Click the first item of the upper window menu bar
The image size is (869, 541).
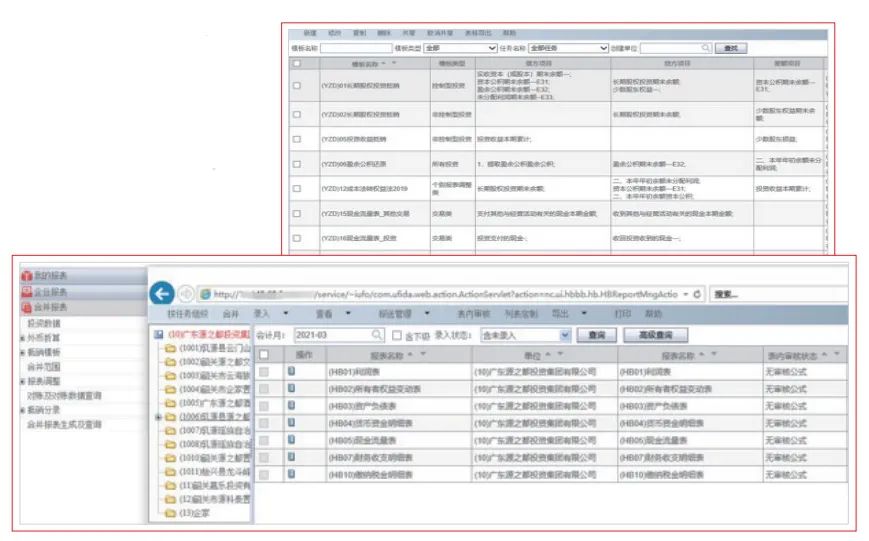[310, 33]
